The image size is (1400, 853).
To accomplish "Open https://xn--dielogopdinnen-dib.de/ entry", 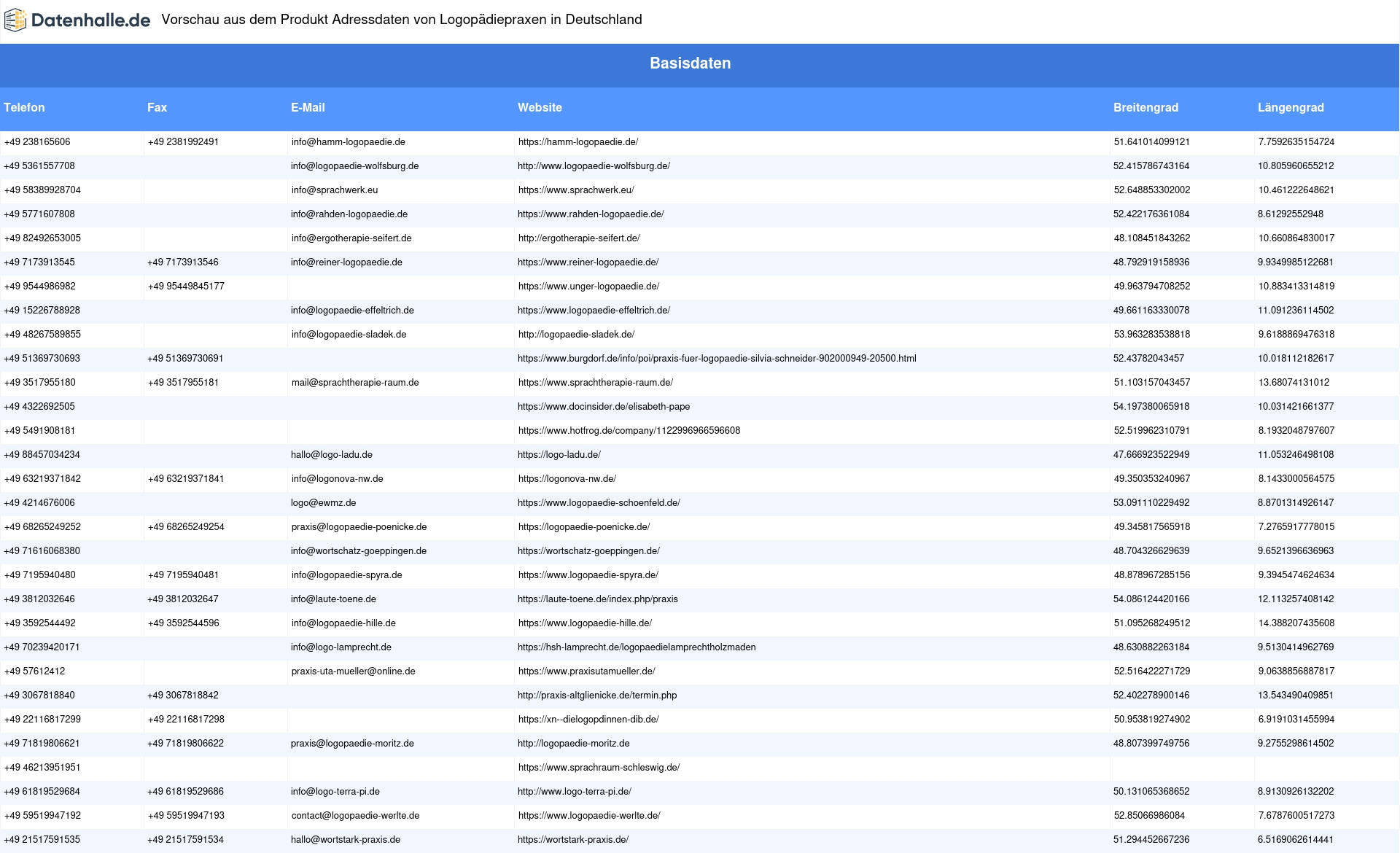I will (x=588, y=720).
